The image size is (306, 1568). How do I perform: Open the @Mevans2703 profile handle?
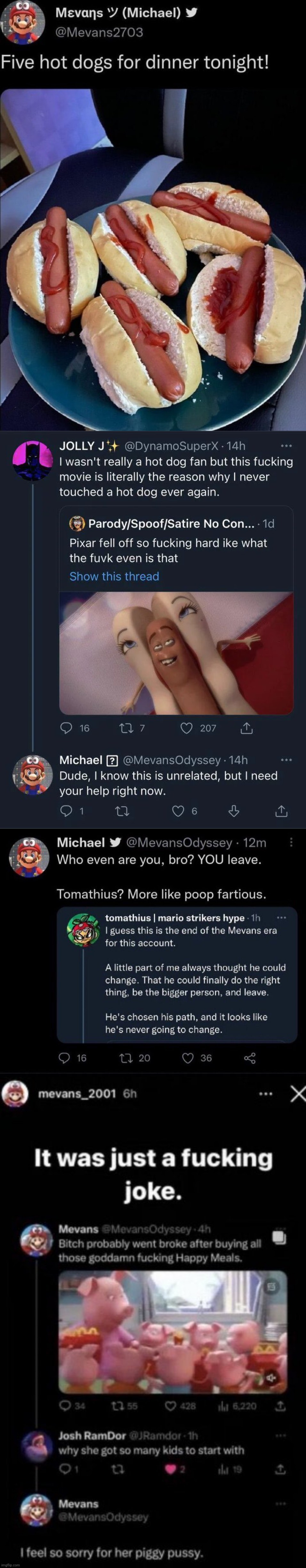tap(99, 32)
